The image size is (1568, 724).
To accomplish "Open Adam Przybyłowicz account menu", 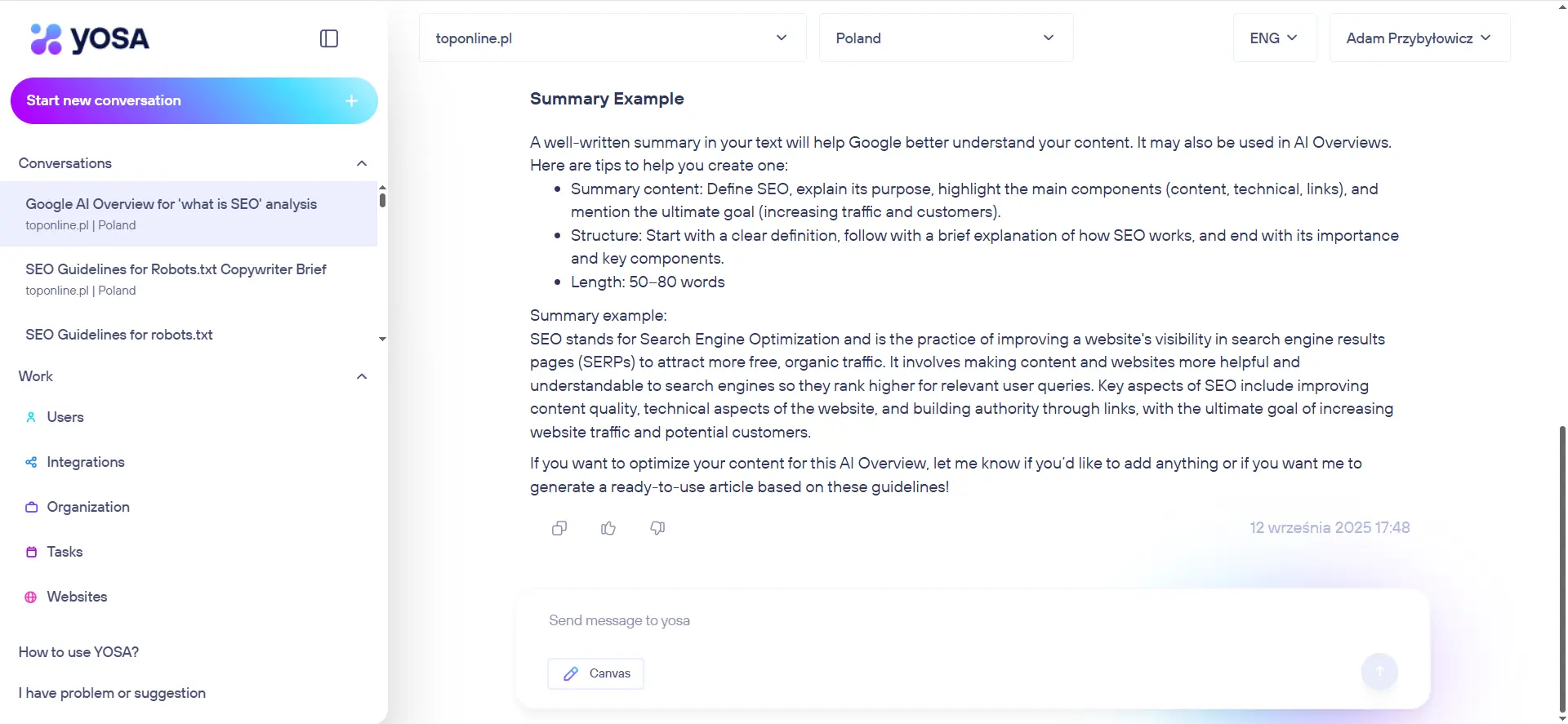I will point(1419,38).
